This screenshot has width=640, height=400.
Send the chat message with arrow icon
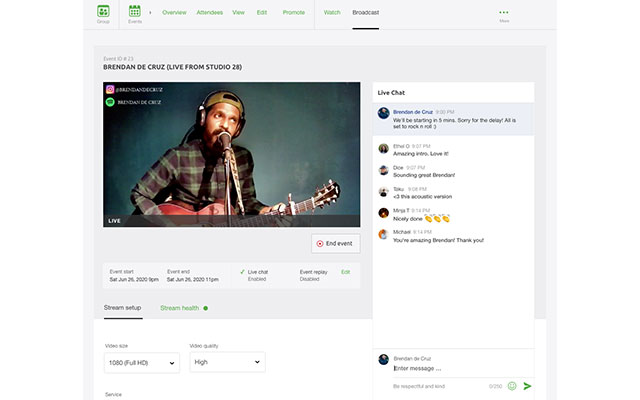(x=527, y=385)
